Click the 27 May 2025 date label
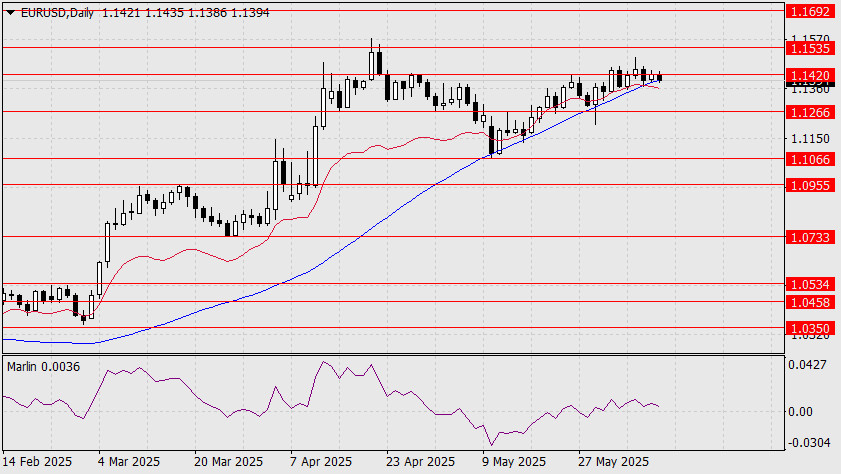This screenshot has width=841, height=474. click(x=613, y=462)
